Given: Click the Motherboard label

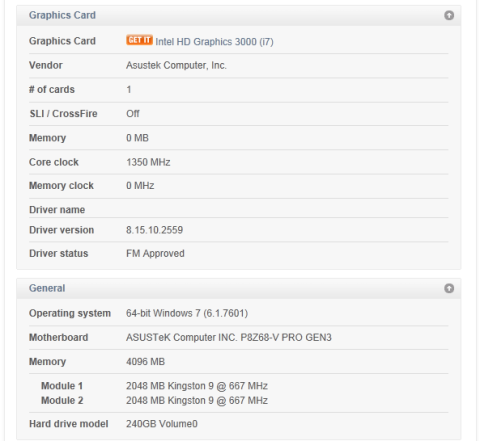Looking at the screenshot, I should click(59, 338).
